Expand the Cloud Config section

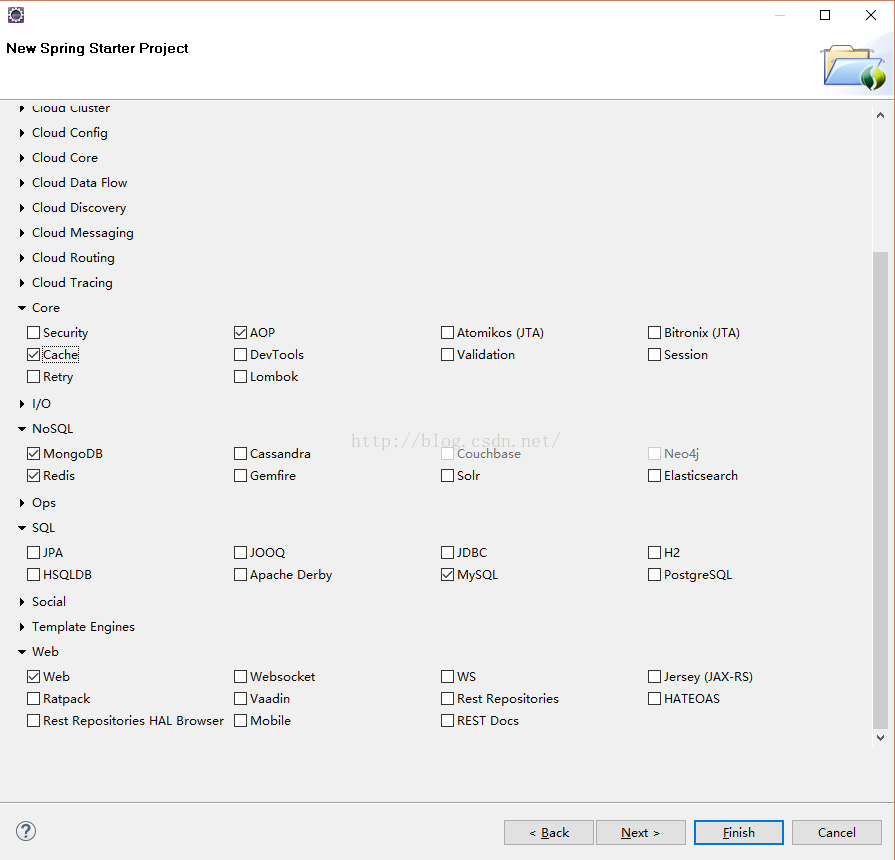click(x=22, y=133)
